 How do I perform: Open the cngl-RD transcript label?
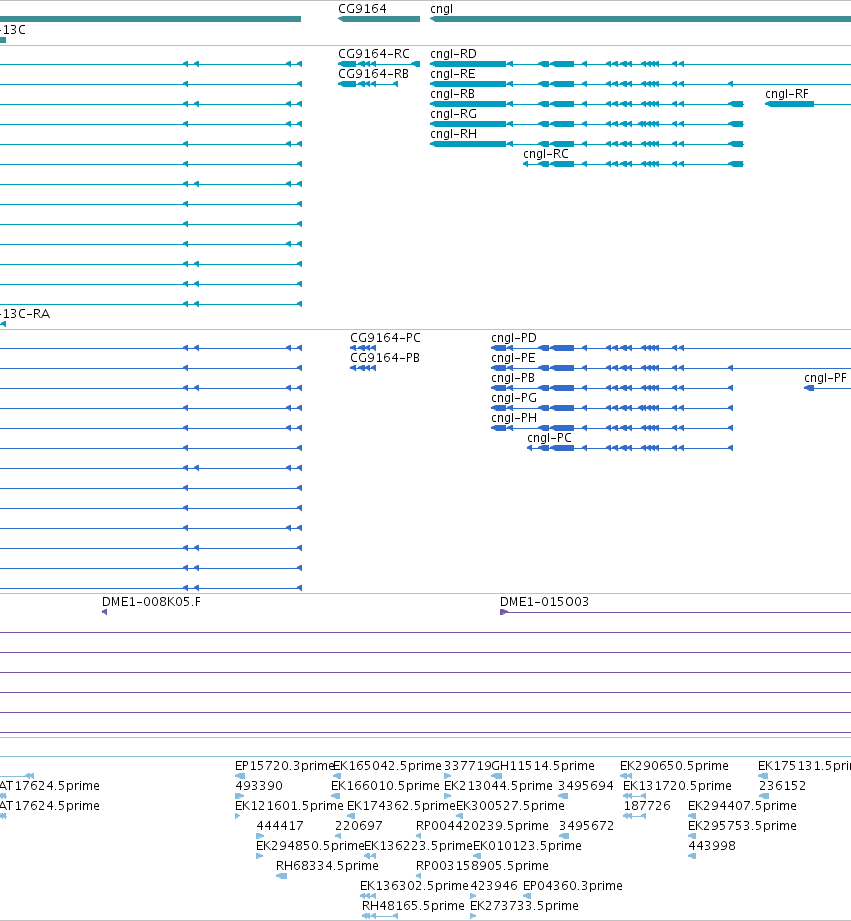(453, 53)
